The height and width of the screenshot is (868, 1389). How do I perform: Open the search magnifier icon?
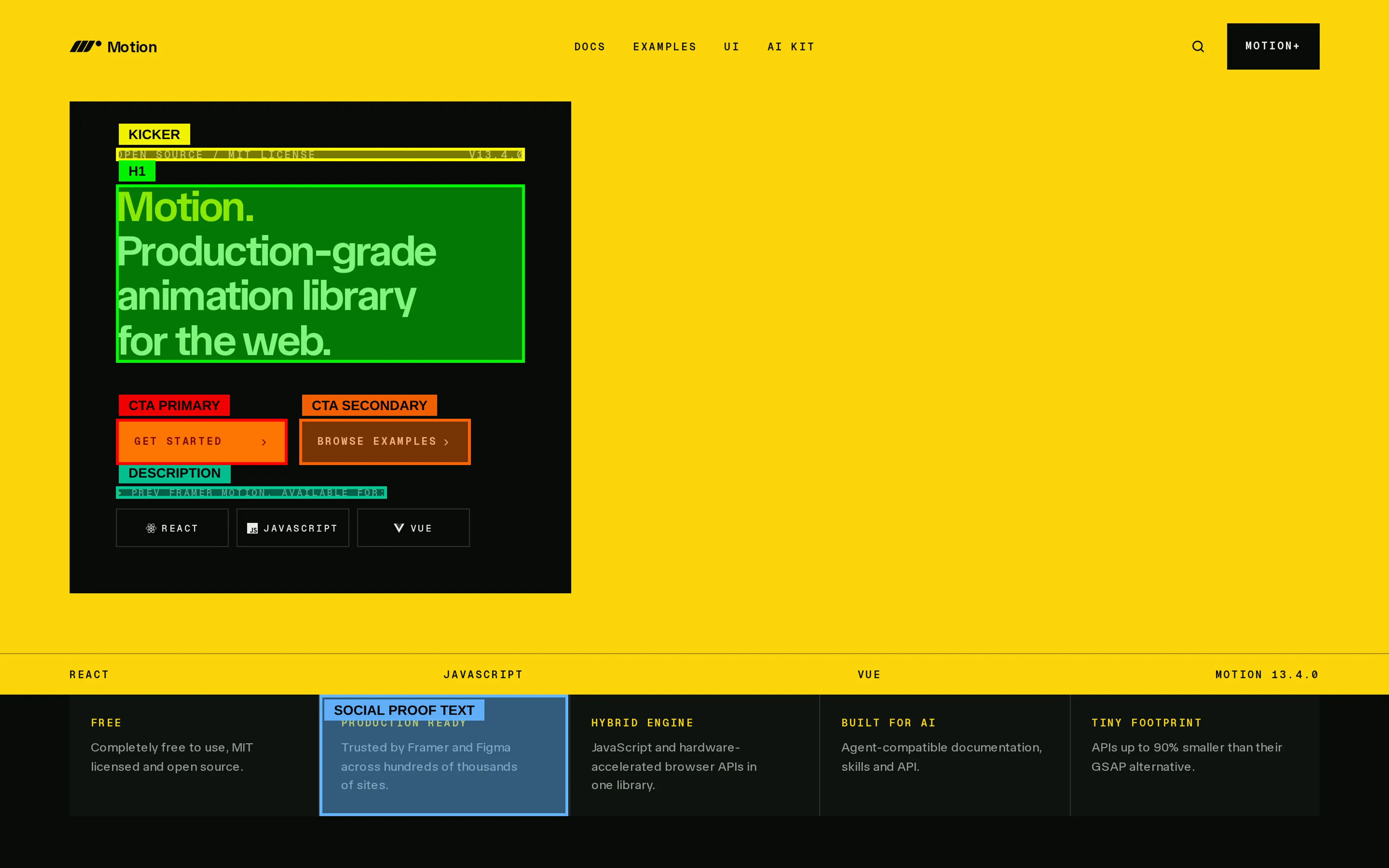1198,47
